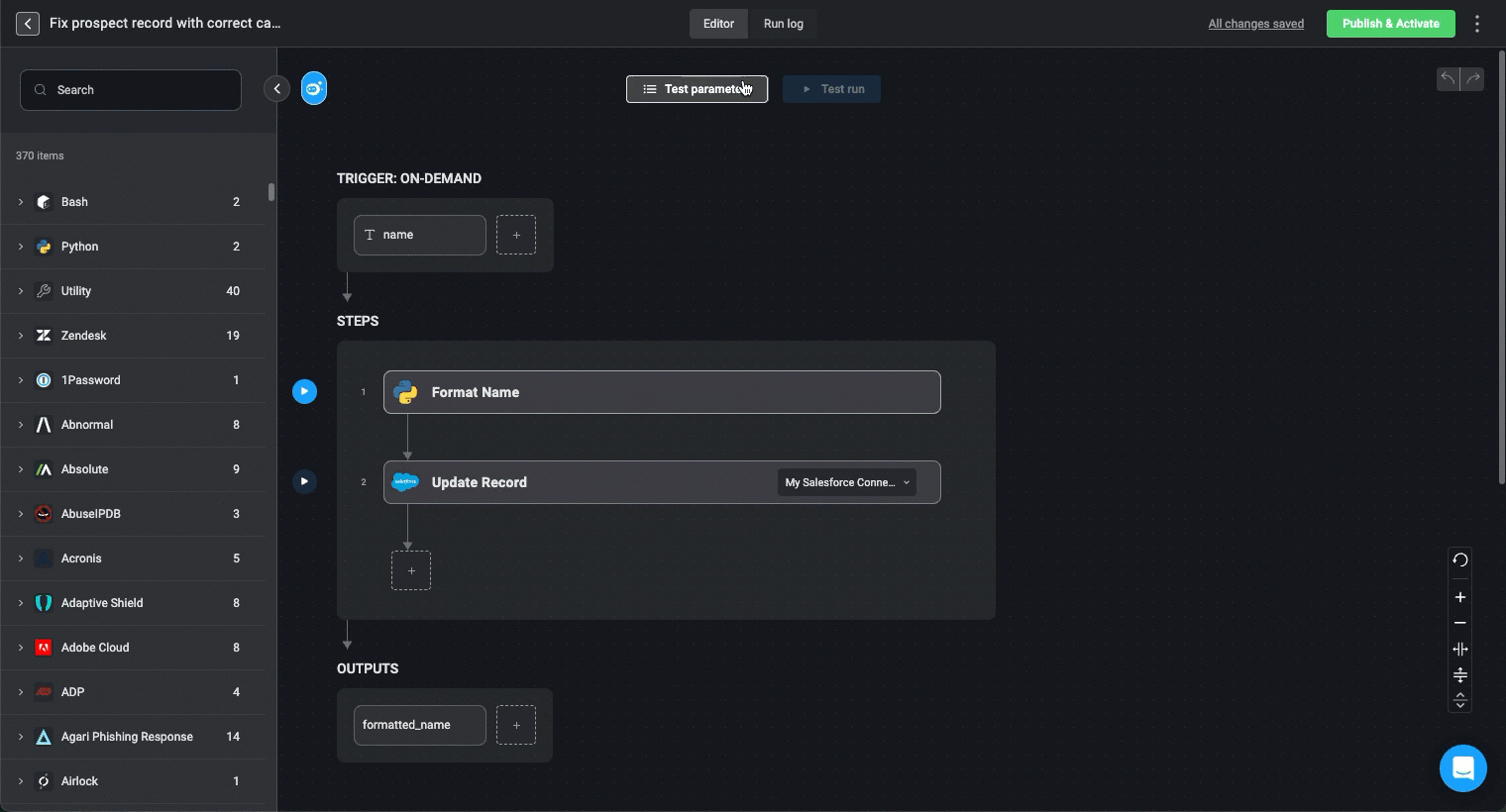Screen dimensions: 1506x812
Task: Add a new output with plus box
Action: coord(516,725)
